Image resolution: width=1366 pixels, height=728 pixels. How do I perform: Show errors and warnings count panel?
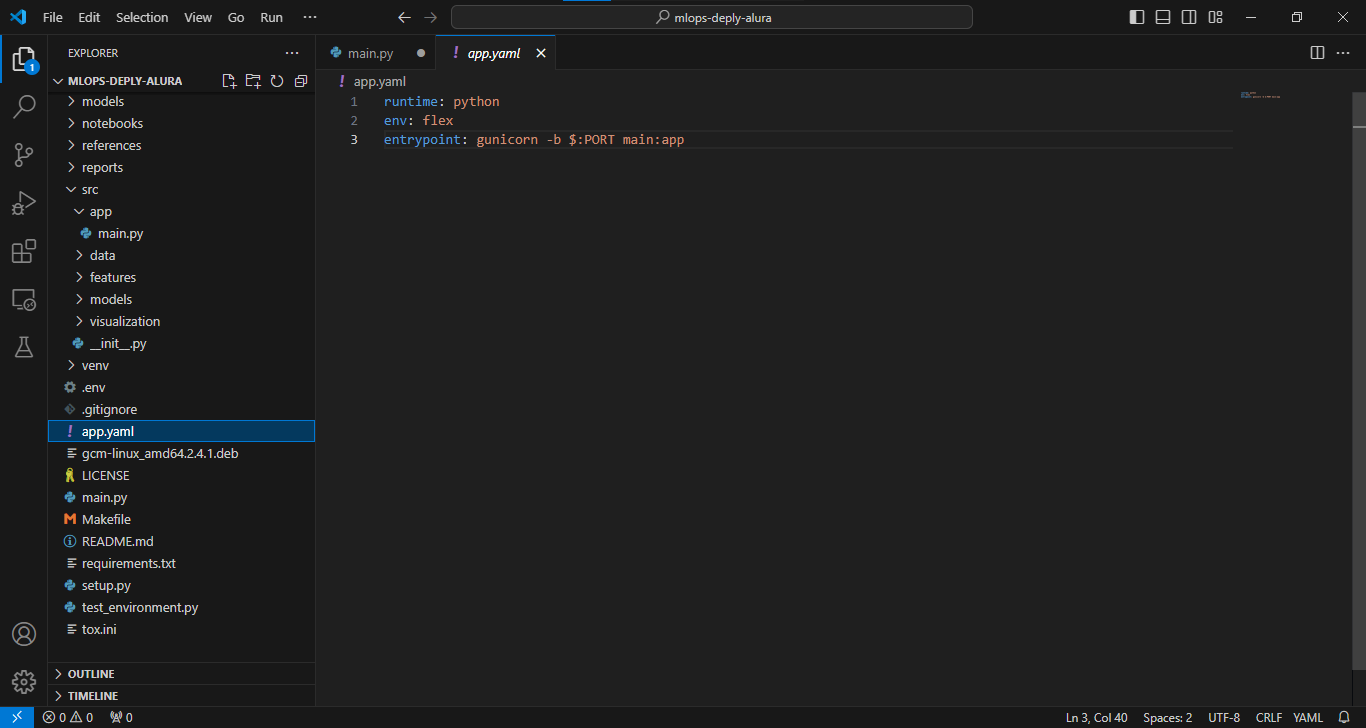coord(68,717)
